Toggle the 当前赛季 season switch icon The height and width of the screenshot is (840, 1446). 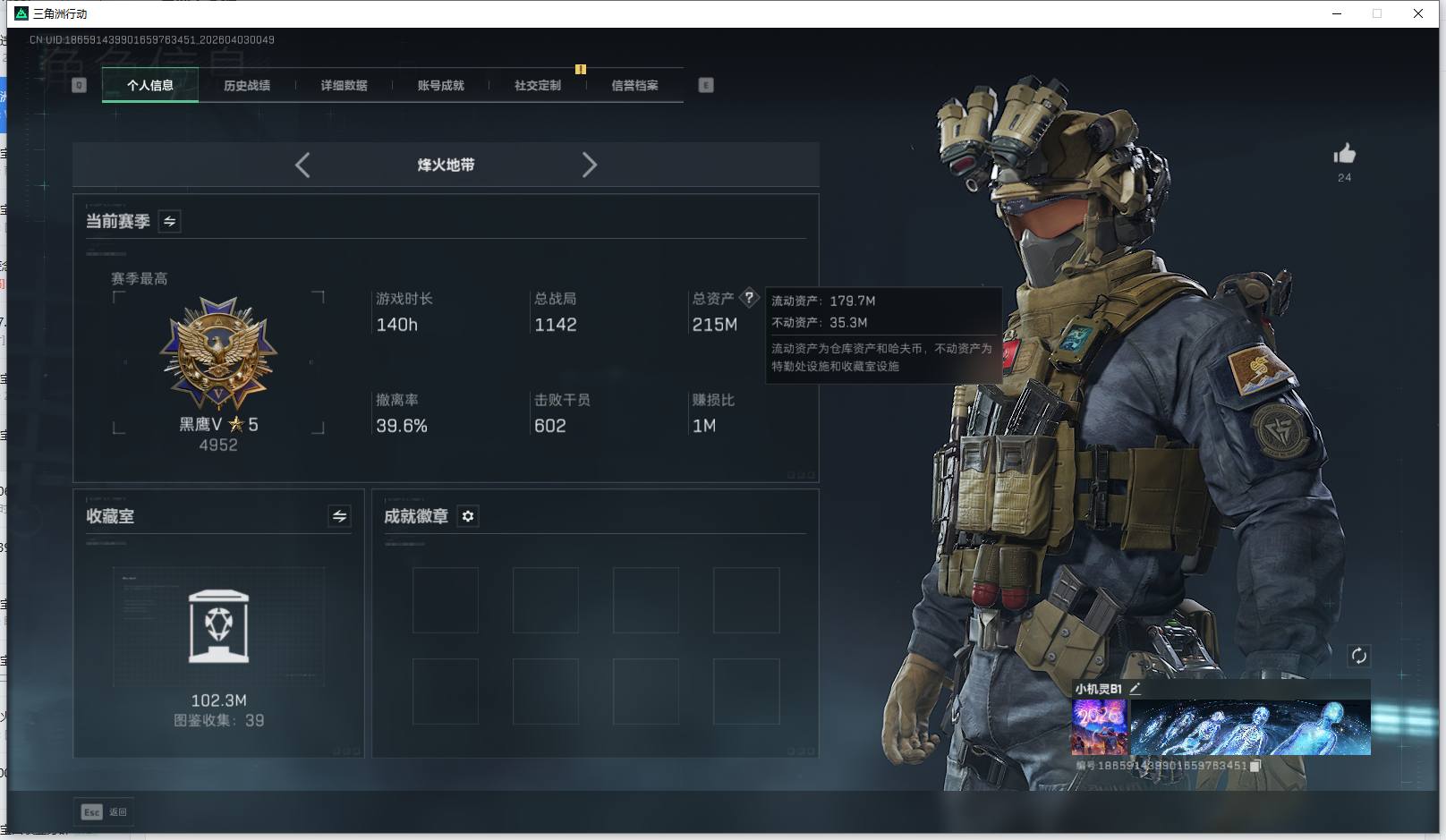pos(169,221)
